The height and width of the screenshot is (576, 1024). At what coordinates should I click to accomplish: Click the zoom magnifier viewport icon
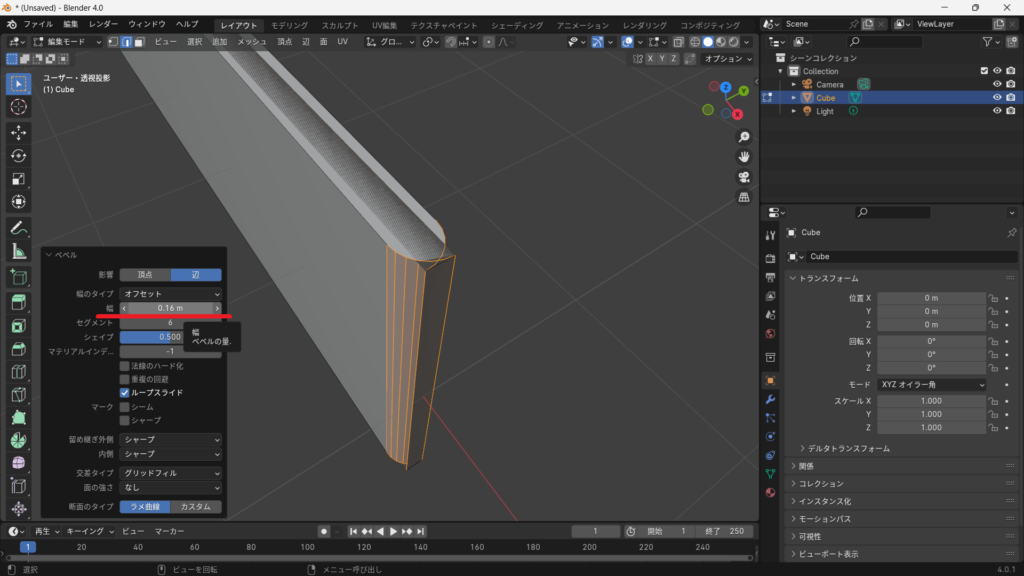[744, 137]
